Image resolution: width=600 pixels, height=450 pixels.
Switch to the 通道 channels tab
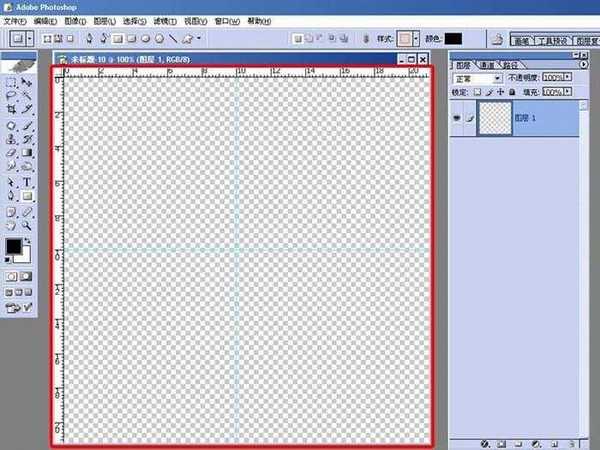coord(486,65)
